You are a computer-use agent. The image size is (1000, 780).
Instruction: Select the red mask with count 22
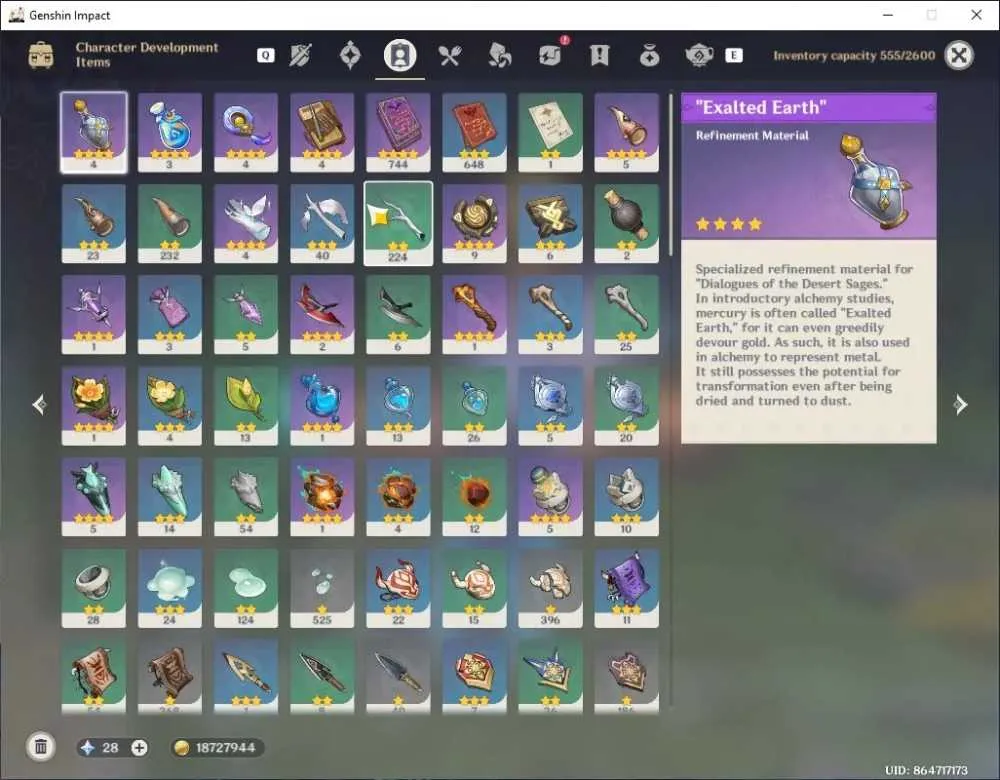point(398,588)
